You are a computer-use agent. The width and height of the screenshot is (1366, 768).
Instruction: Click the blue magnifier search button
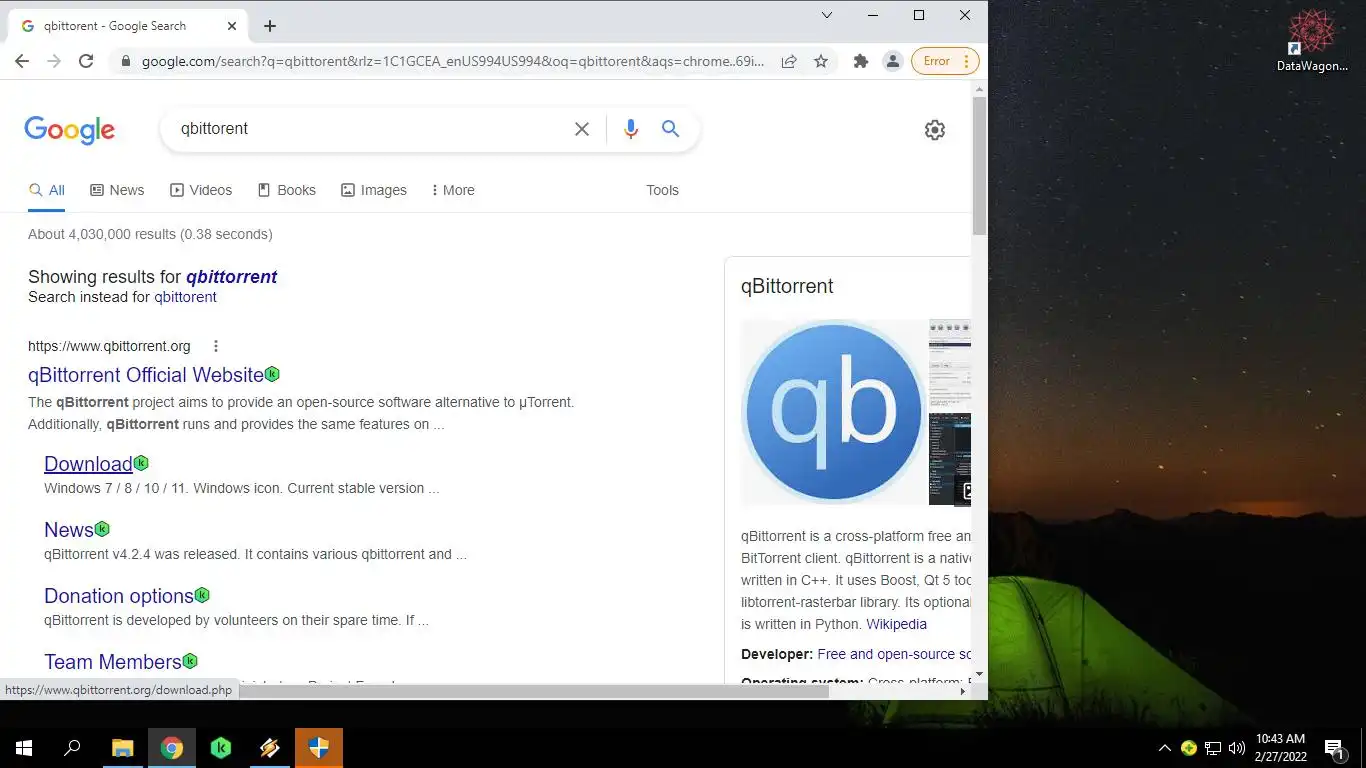tap(670, 129)
